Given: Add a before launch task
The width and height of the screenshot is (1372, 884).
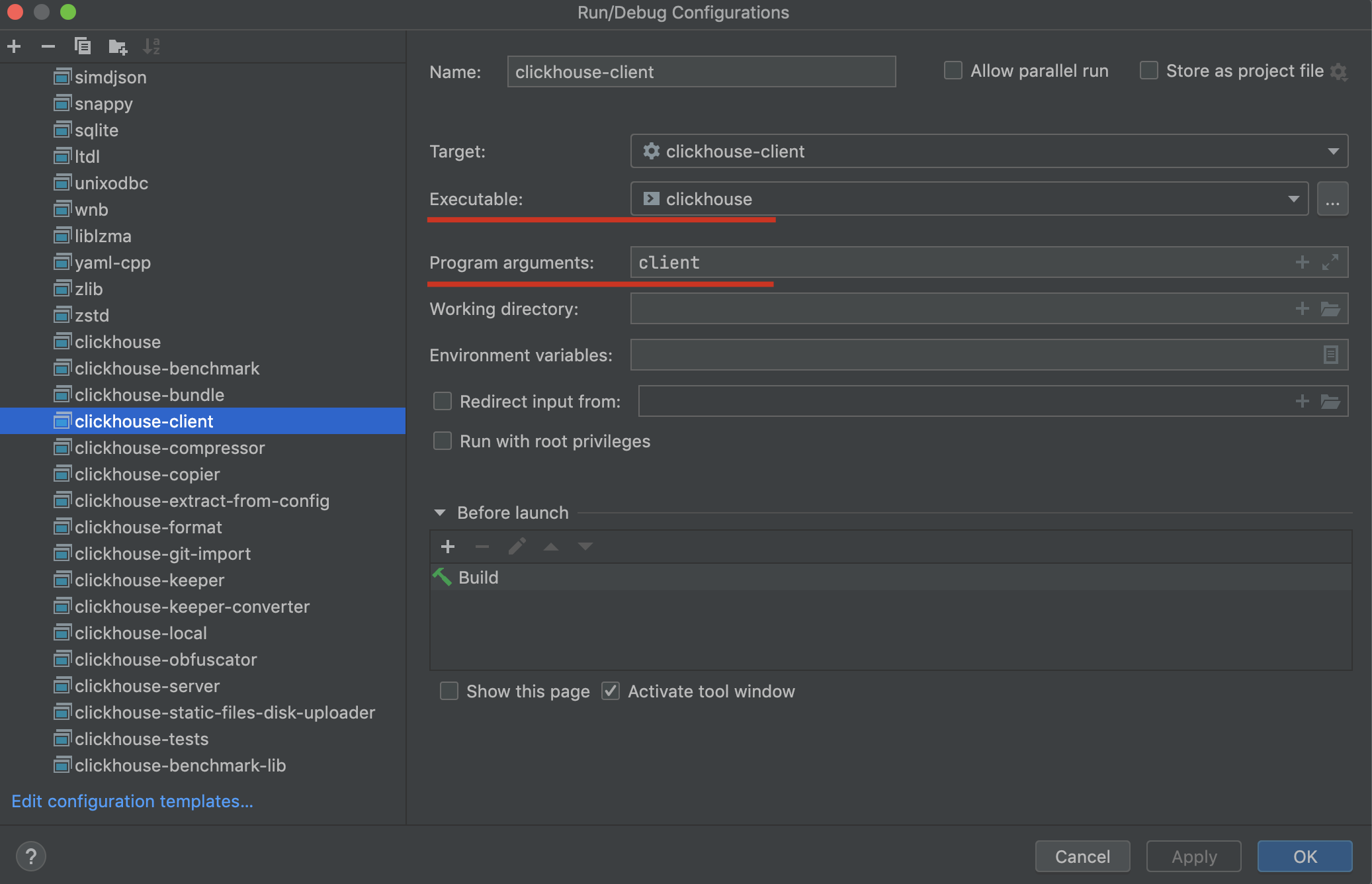Looking at the screenshot, I should point(448,547).
